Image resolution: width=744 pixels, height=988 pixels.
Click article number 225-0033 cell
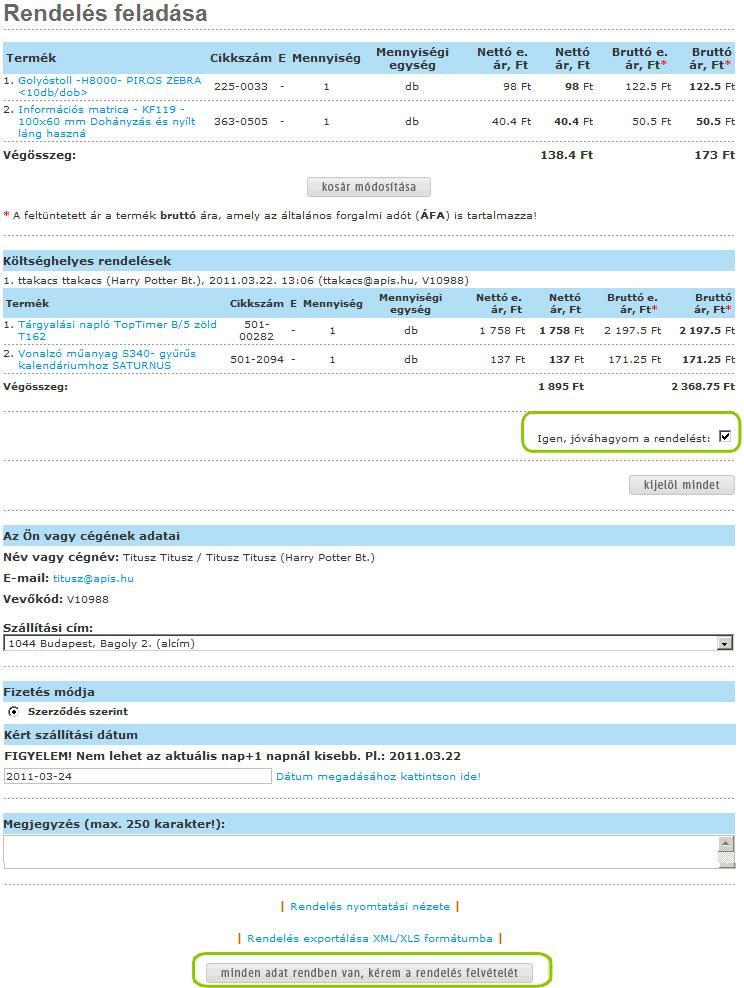[241, 86]
